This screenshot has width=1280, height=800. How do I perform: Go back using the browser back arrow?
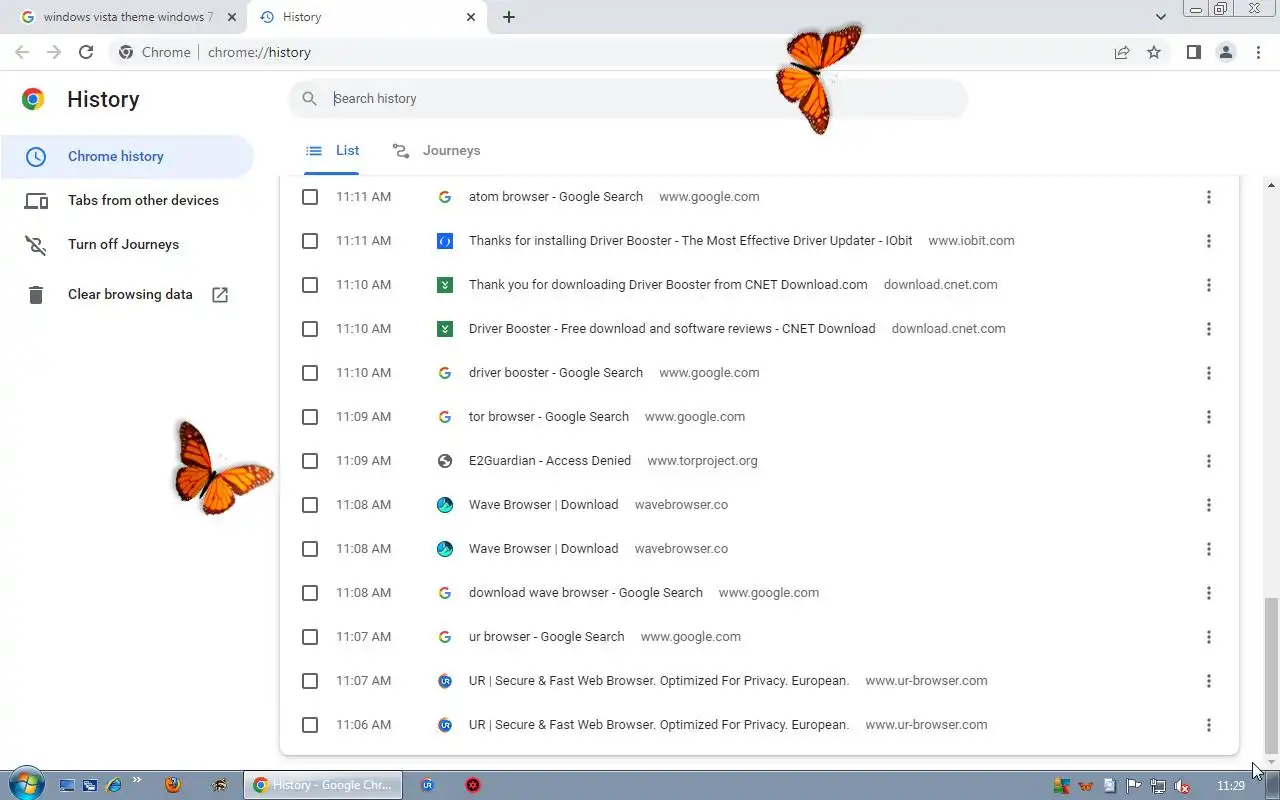[22, 52]
